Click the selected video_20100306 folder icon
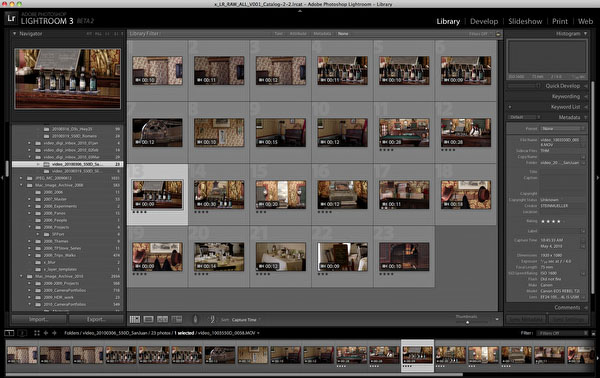 [46, 164]
